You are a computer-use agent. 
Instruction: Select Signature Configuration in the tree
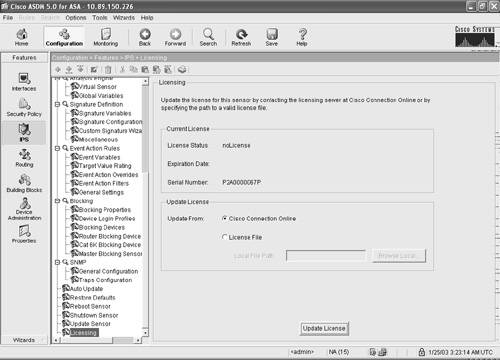[x=106, y=122]
